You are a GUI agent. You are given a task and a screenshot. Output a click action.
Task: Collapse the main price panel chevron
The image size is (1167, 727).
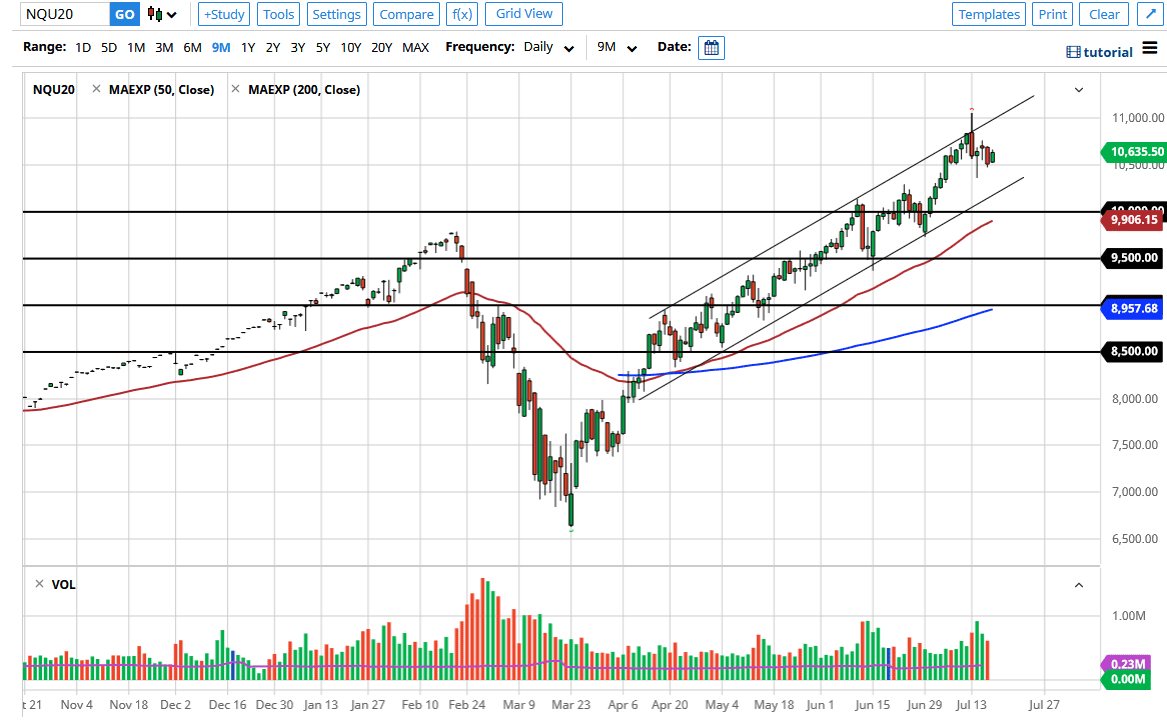tap(1079, 89)
